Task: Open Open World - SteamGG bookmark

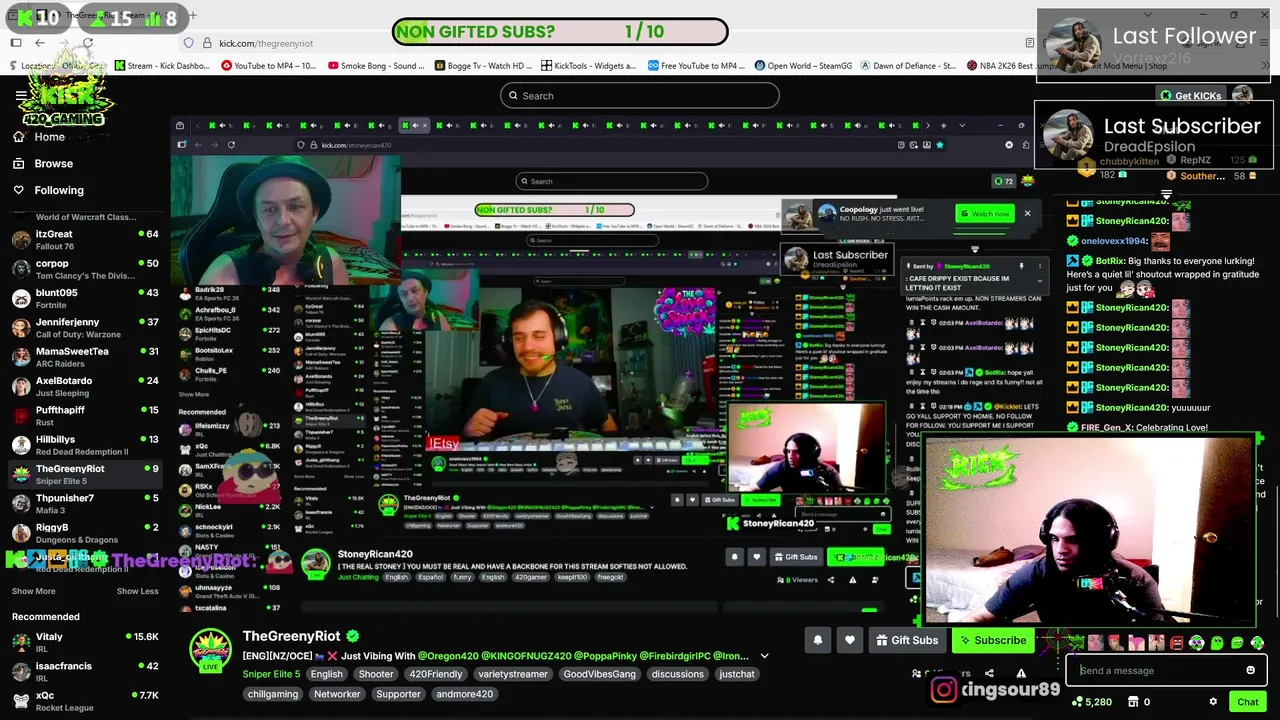Action: click(x=804, y=66)
